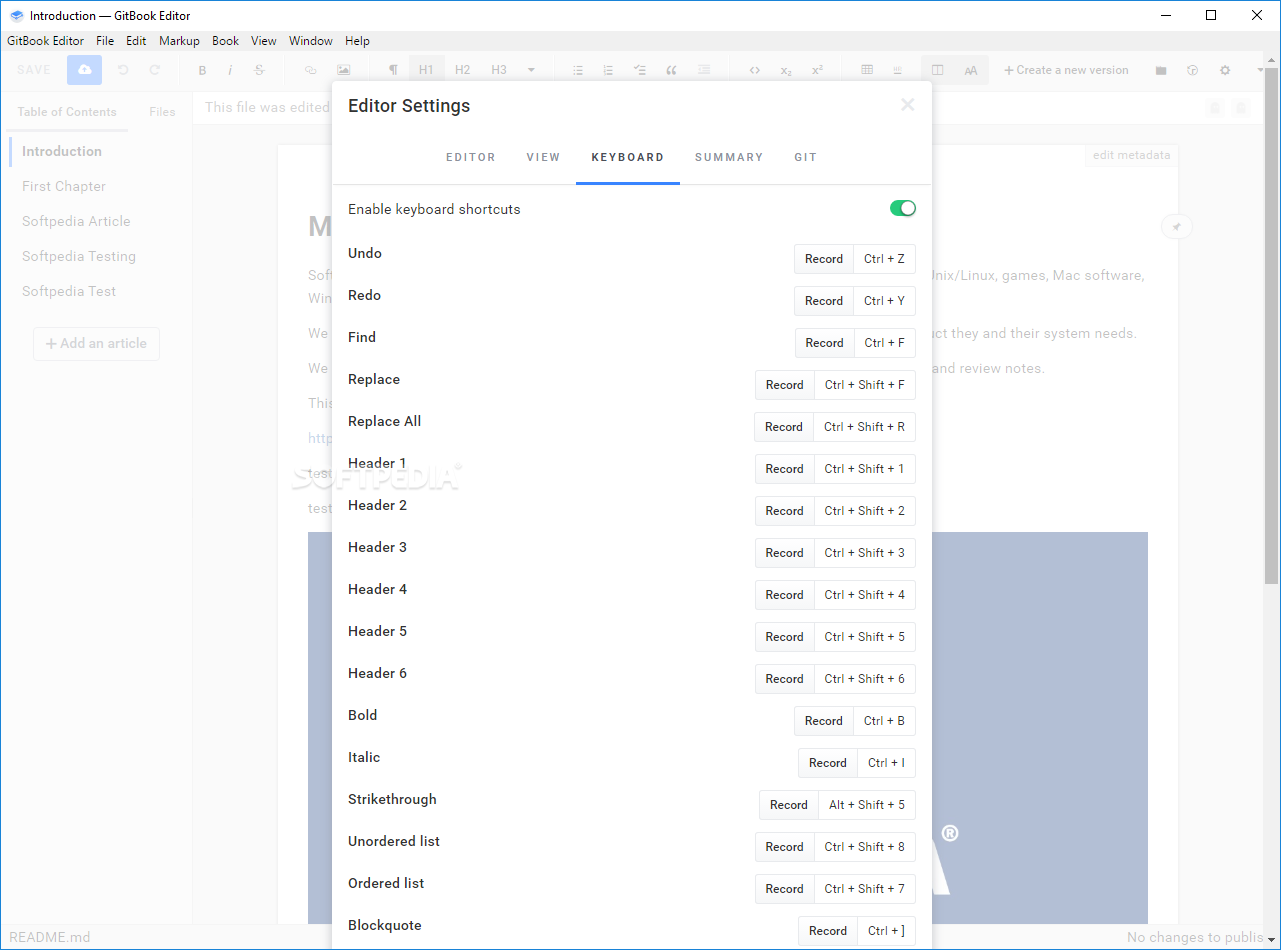Click the Ctrl + Shift + F Replace shortcut field

coord(865,385)
